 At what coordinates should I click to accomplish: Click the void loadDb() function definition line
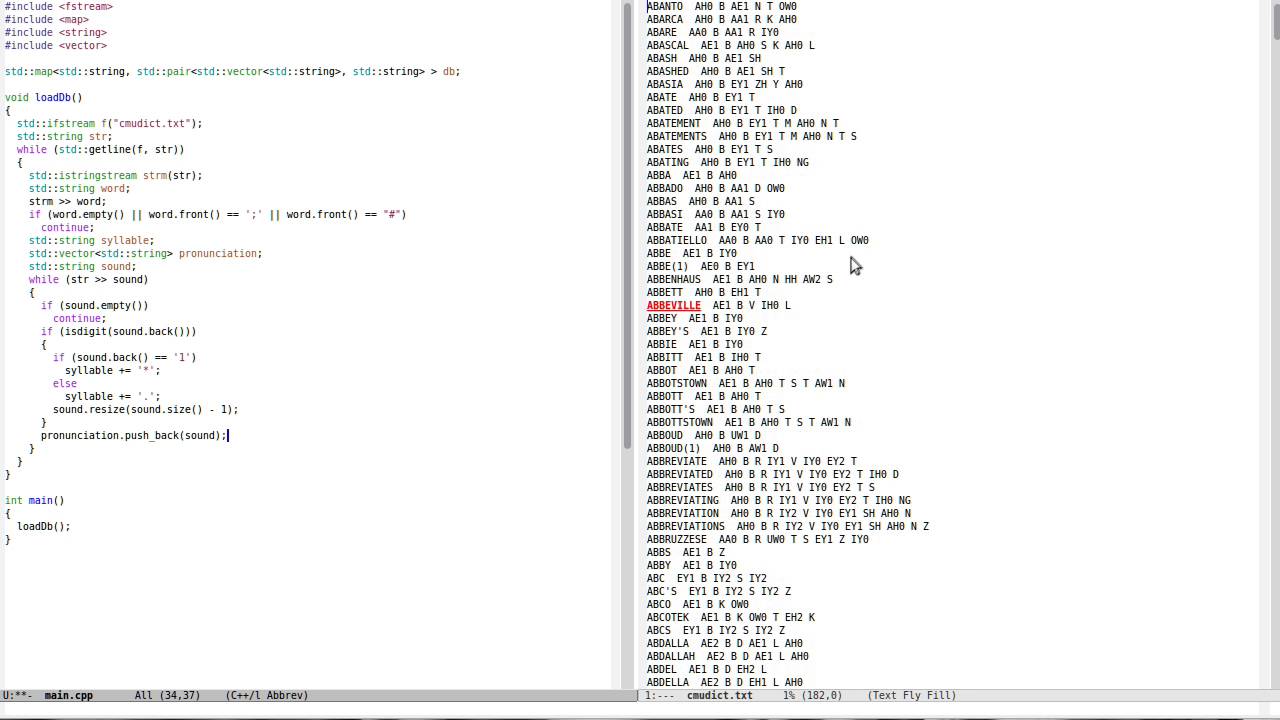click(44, 97)
